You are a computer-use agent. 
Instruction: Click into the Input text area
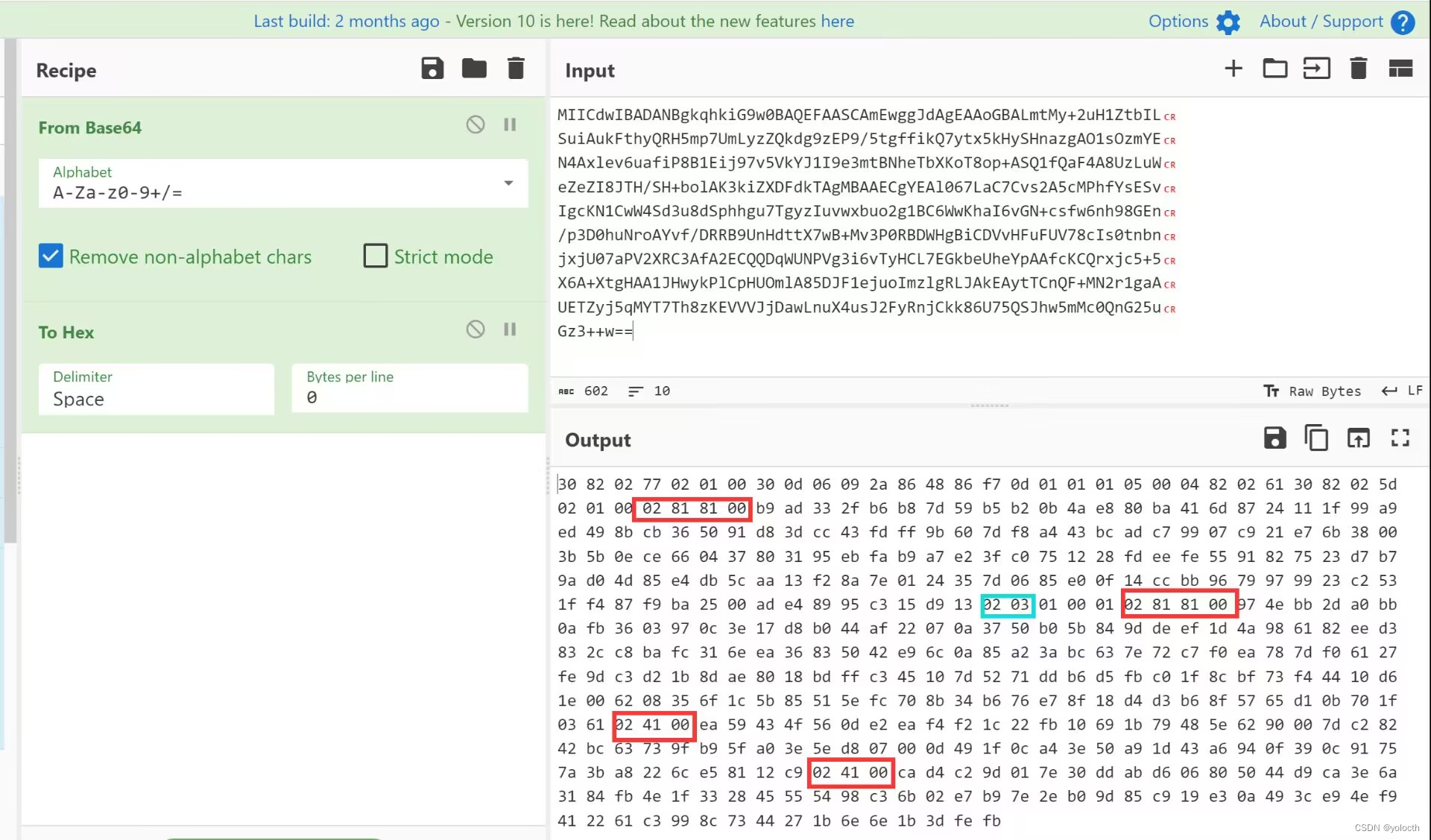pos(990,237)
